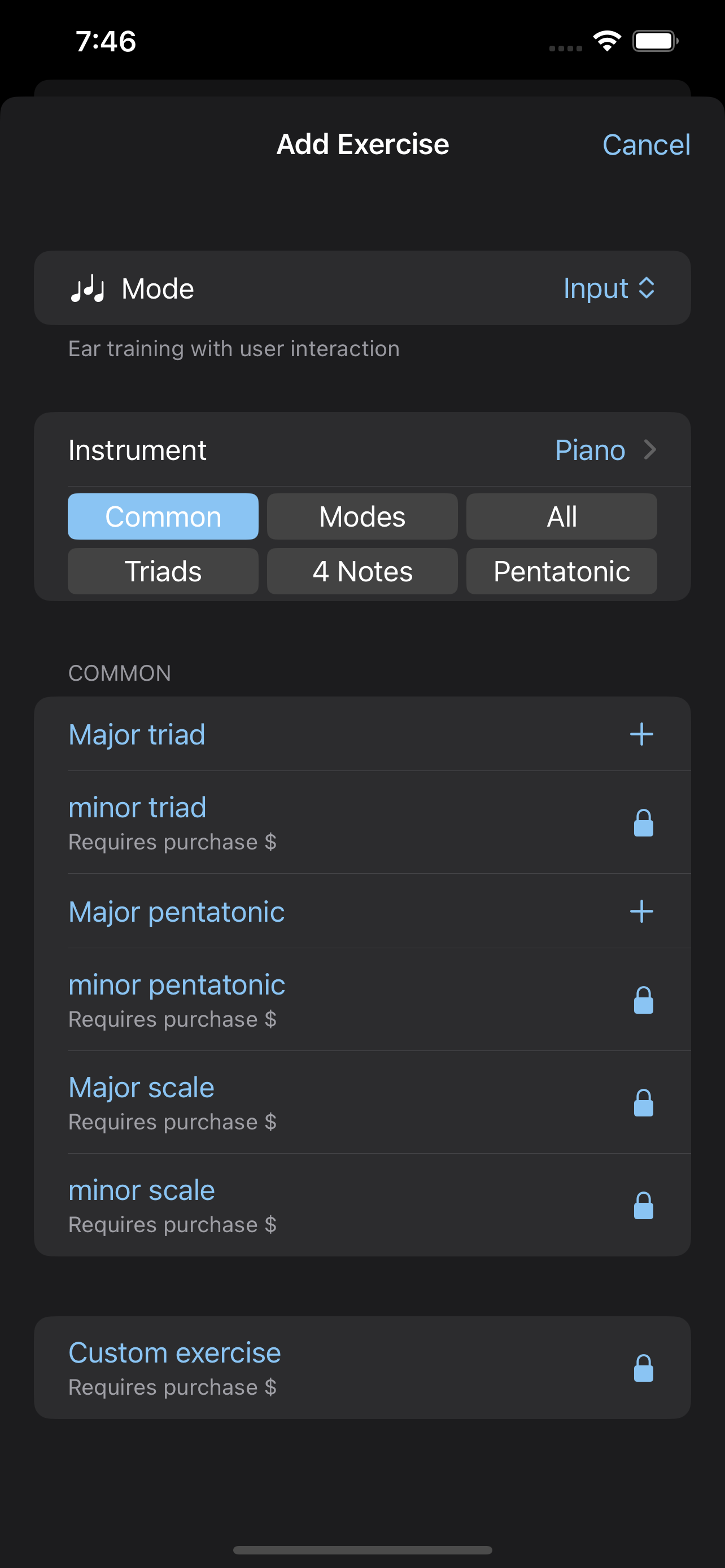Tap the Custom exercise lock icon
Viewport: 725px width, 1568px height.
(x=644, y=1368)
